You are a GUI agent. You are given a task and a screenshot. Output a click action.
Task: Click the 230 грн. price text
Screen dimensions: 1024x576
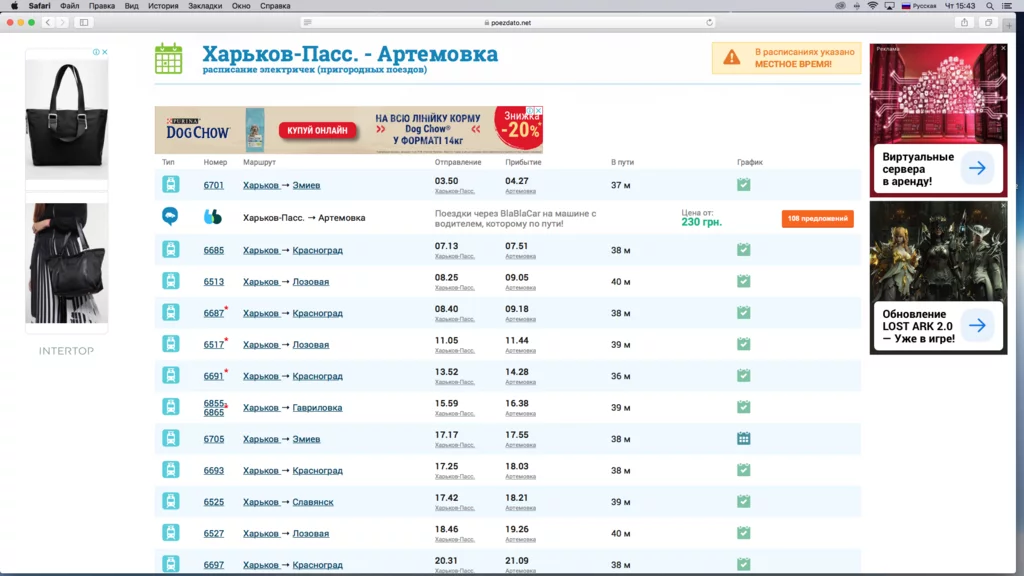(701, 222)
